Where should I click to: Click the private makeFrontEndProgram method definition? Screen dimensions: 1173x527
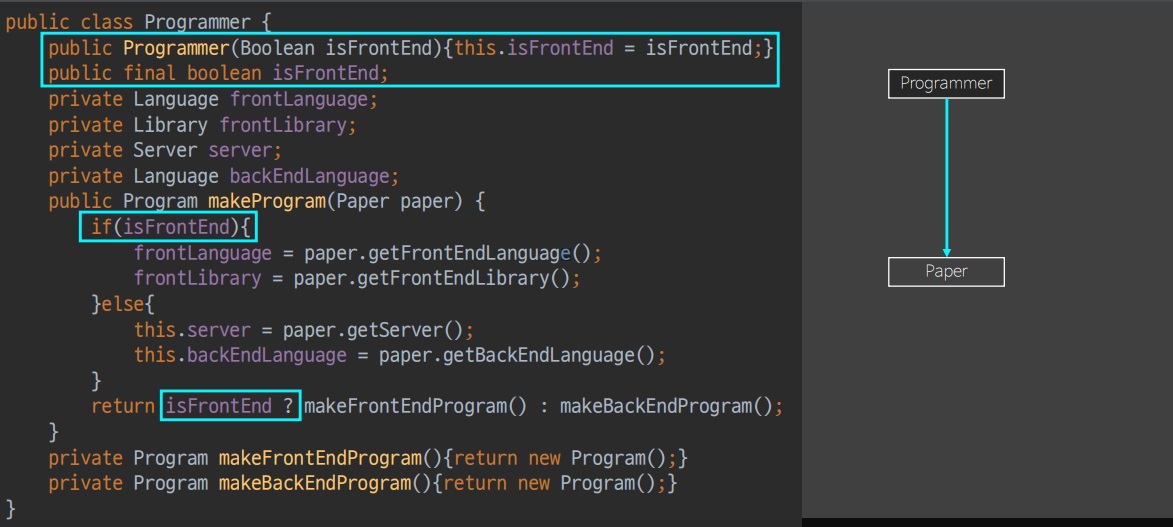[x=320, y=458]
